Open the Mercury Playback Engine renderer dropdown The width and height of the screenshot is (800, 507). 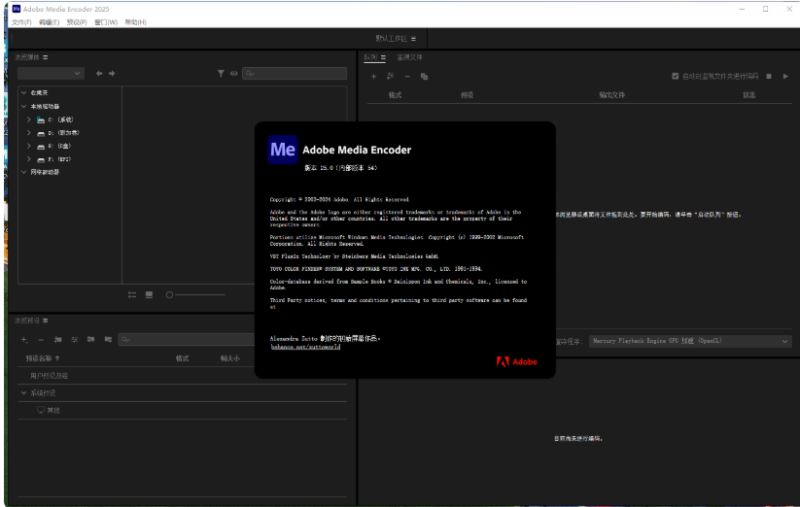[690, 341]
